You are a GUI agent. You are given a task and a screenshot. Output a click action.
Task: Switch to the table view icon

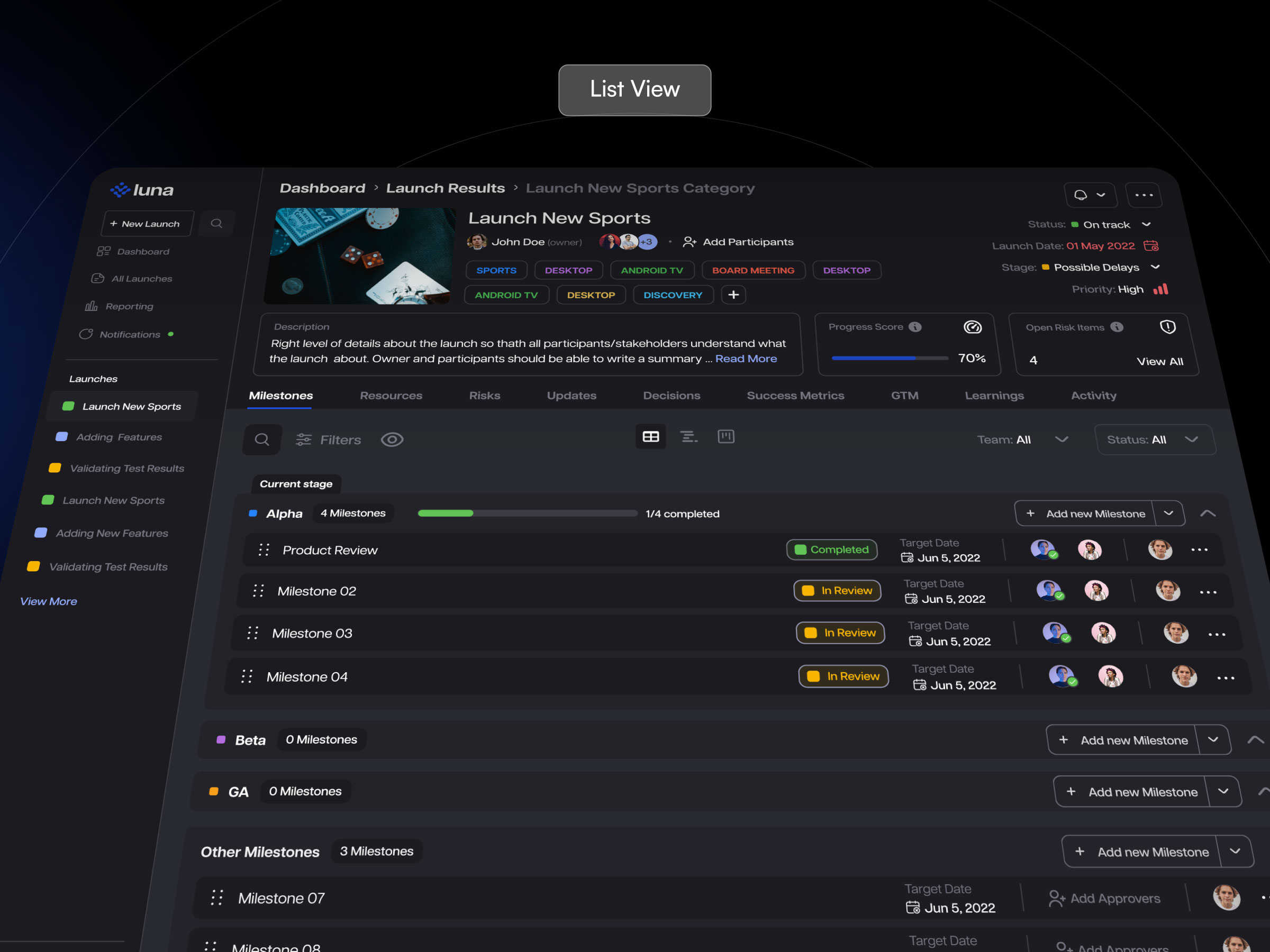650,437
